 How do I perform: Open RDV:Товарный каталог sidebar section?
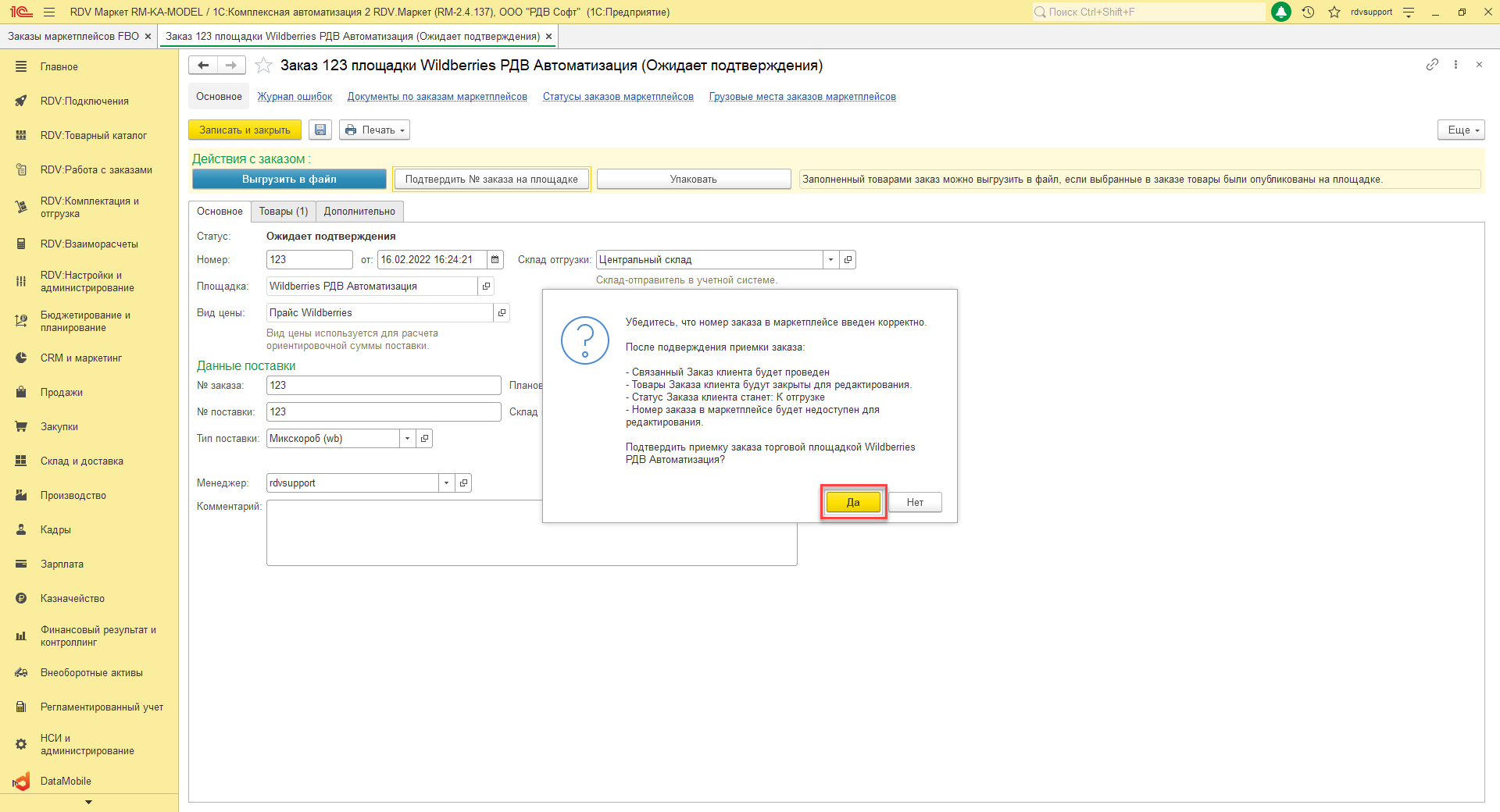click(x=89, y=136)
